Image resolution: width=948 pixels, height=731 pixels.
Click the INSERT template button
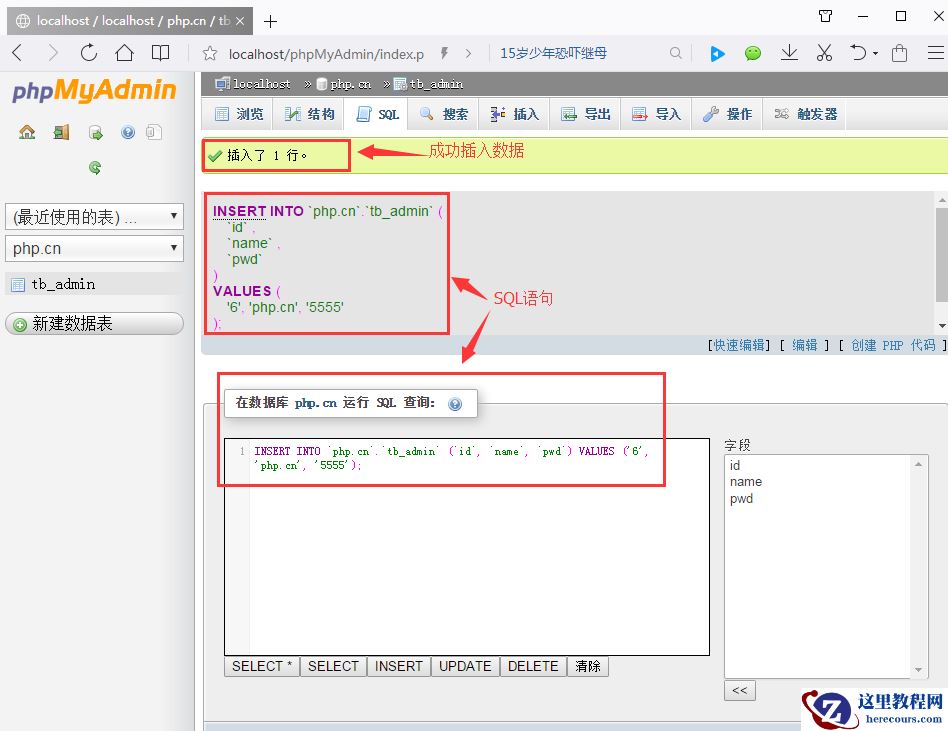[x=398, y=666]
